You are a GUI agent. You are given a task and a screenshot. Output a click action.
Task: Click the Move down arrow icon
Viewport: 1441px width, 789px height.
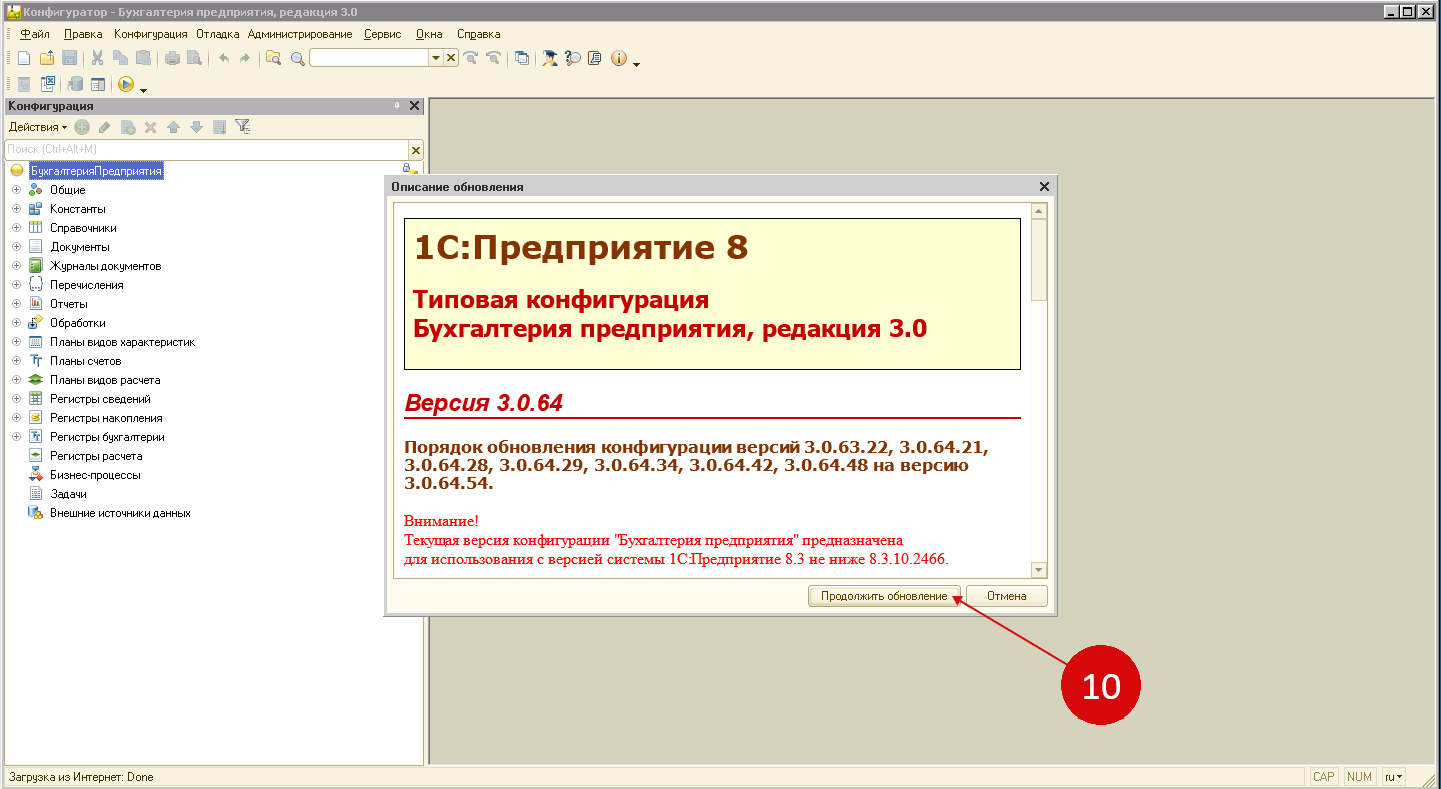196,127
